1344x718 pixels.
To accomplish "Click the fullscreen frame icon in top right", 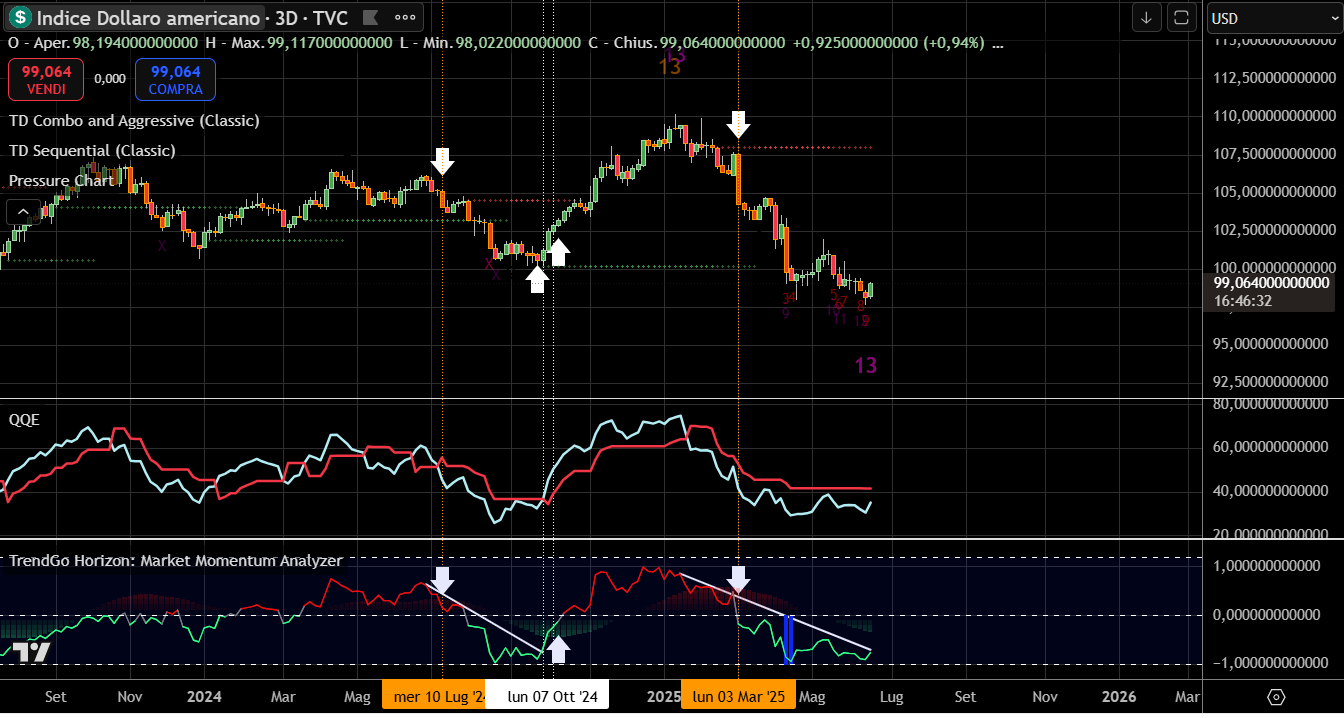I will pos(1181,18).
